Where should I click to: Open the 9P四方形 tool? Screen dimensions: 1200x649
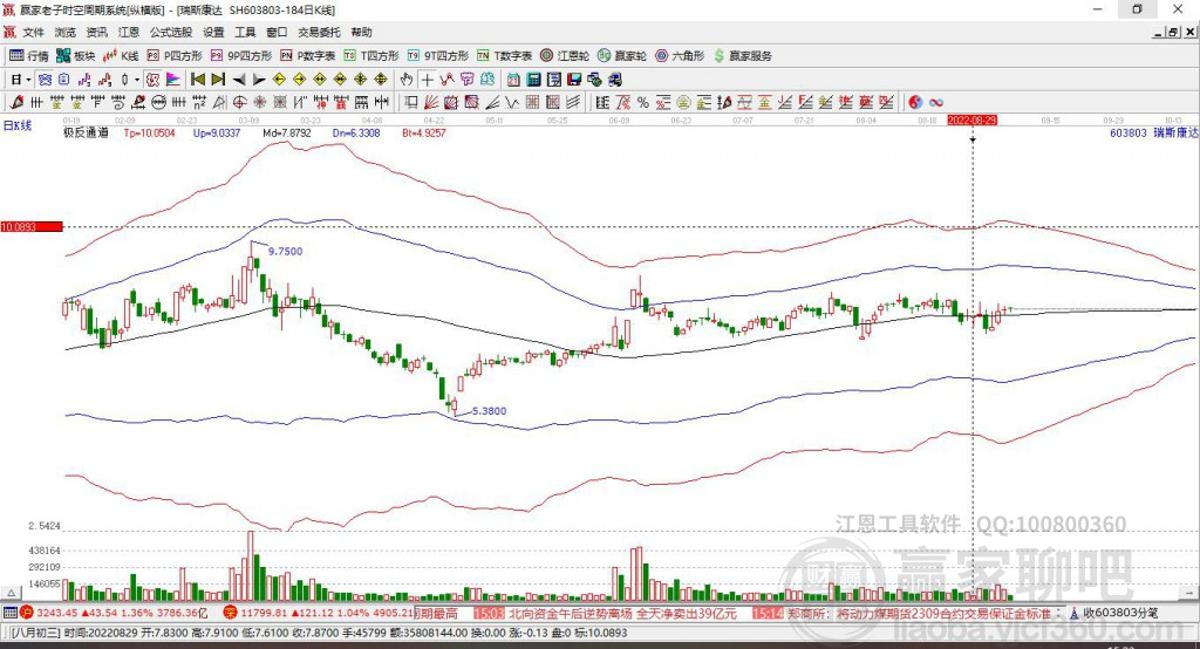click(240, 56)
